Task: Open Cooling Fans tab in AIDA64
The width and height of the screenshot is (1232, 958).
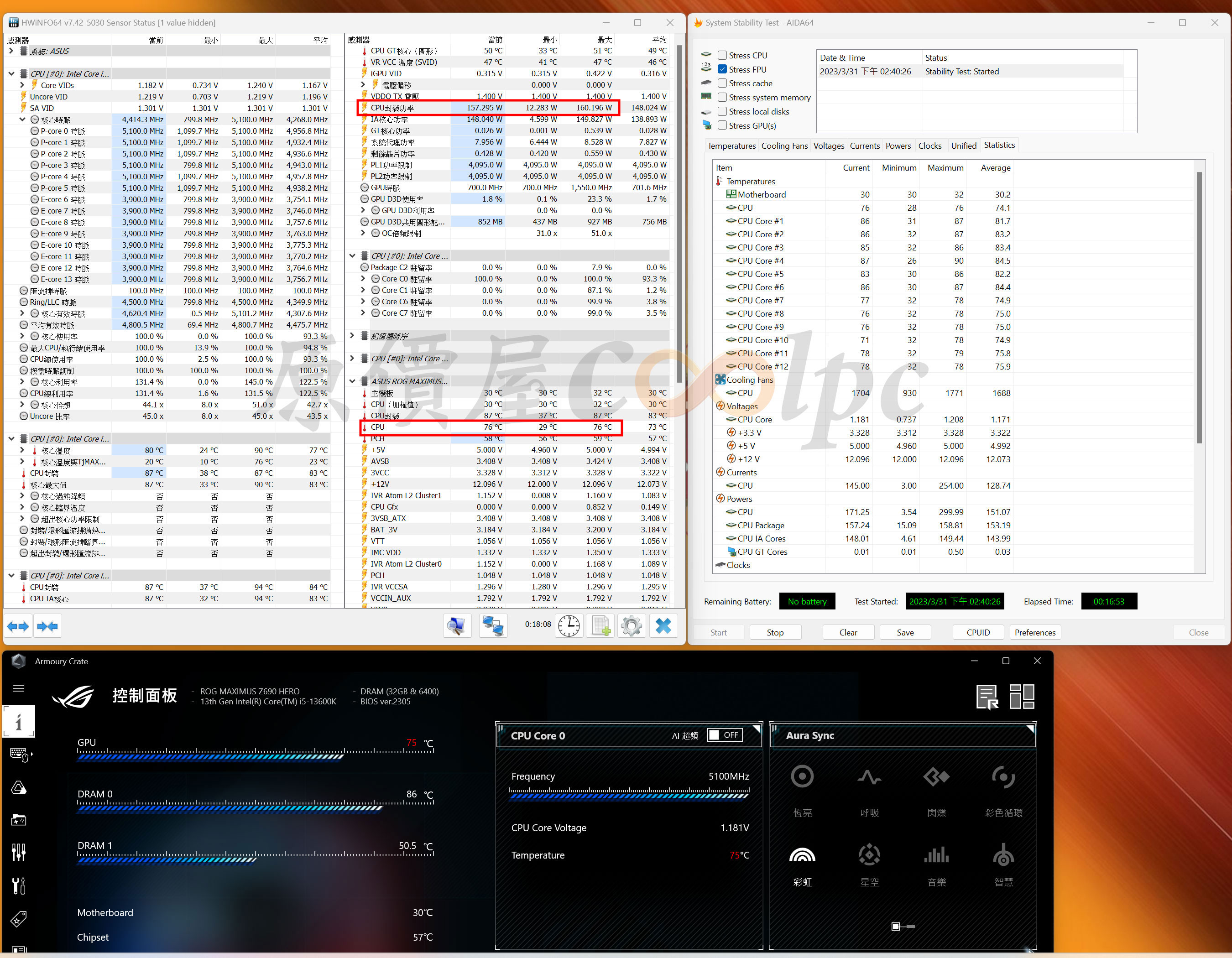Action: click(x=784, y=146)
